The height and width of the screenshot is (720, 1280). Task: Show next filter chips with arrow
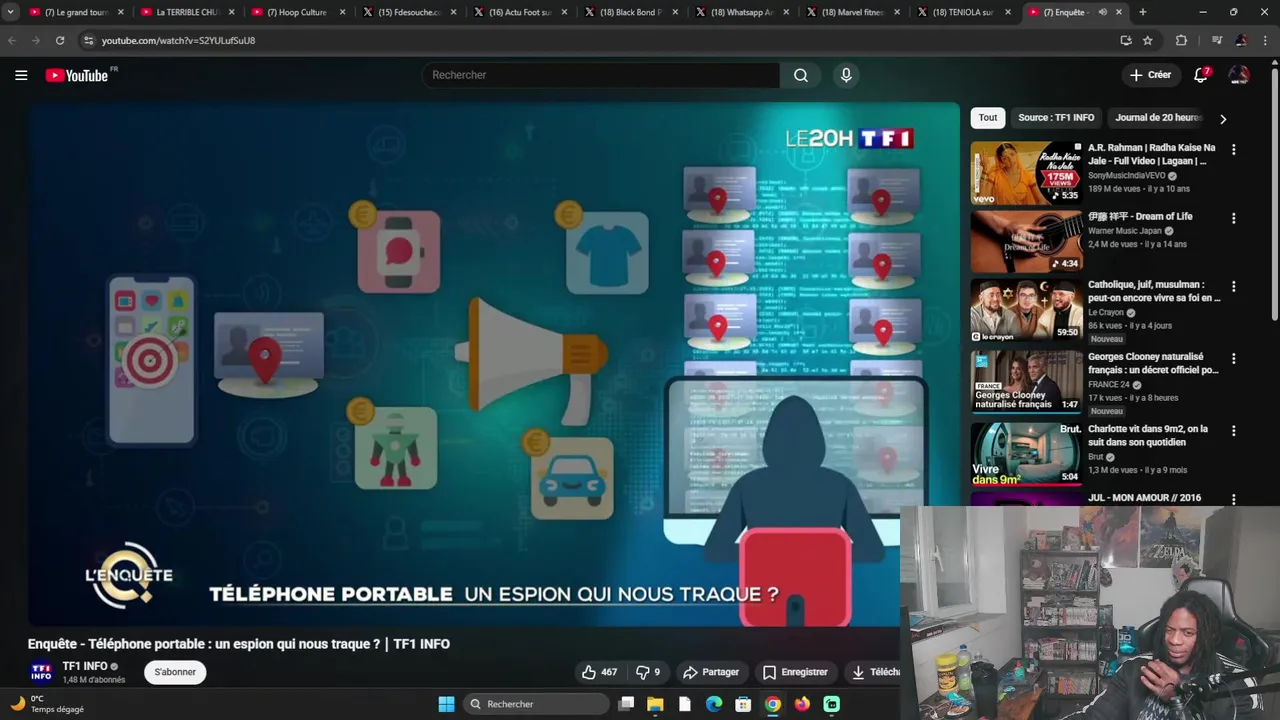pyautogui.click(x=1222, y=118)
